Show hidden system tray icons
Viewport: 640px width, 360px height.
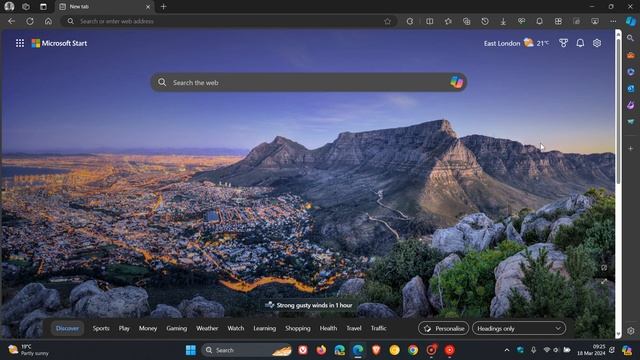coord(507,350)
